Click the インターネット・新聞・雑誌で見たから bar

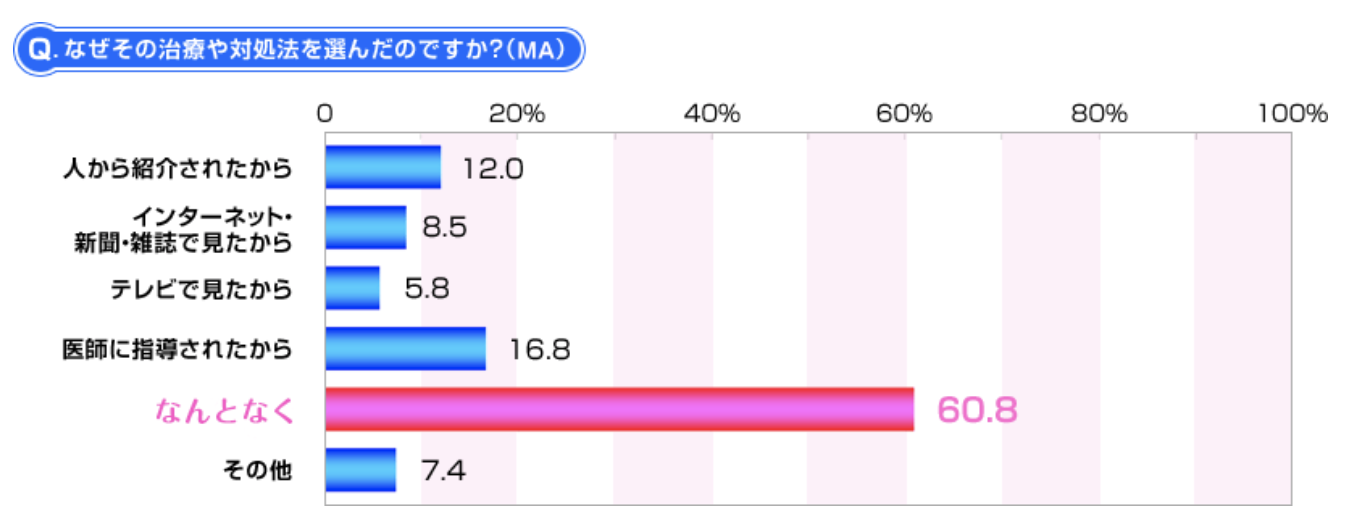click(365, 227)
